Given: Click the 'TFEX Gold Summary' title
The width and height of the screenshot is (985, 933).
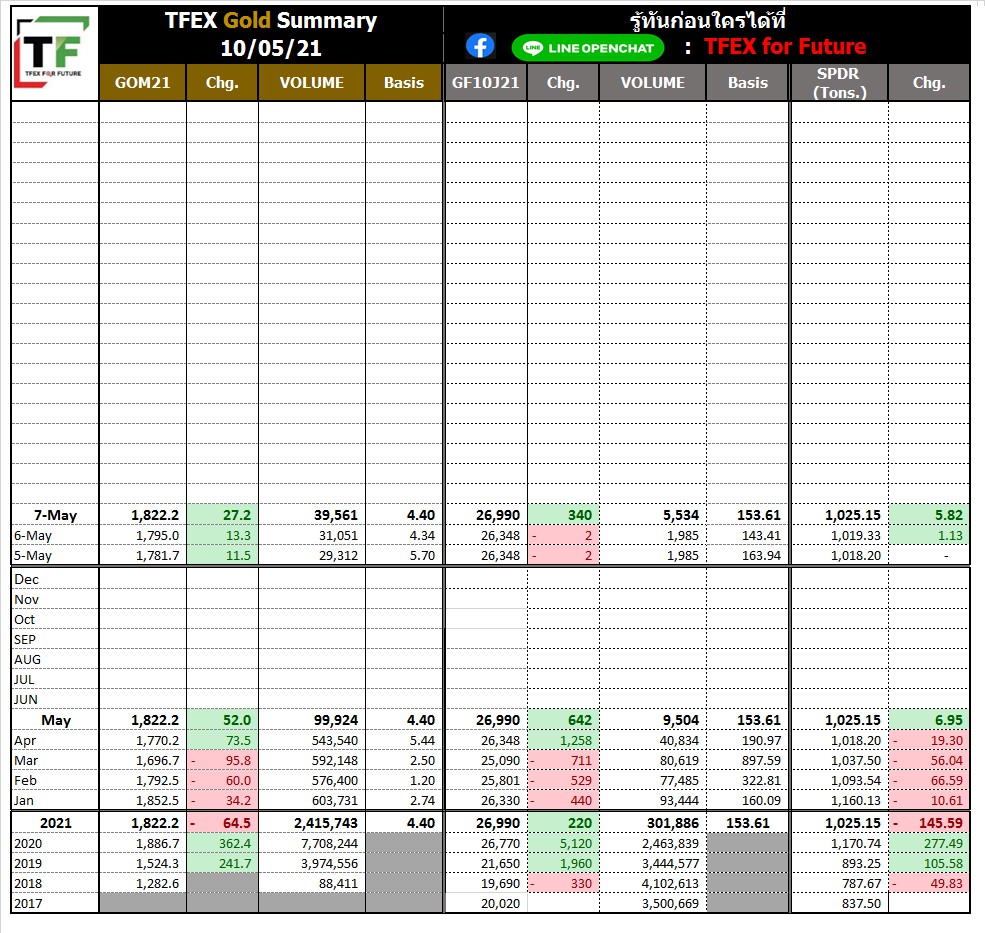Looking at the screenshot, I should tap(271, 20).
